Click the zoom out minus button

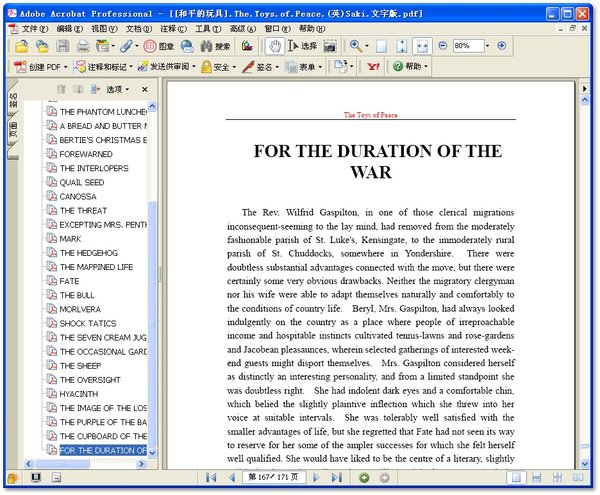click(x=442, y=46)
